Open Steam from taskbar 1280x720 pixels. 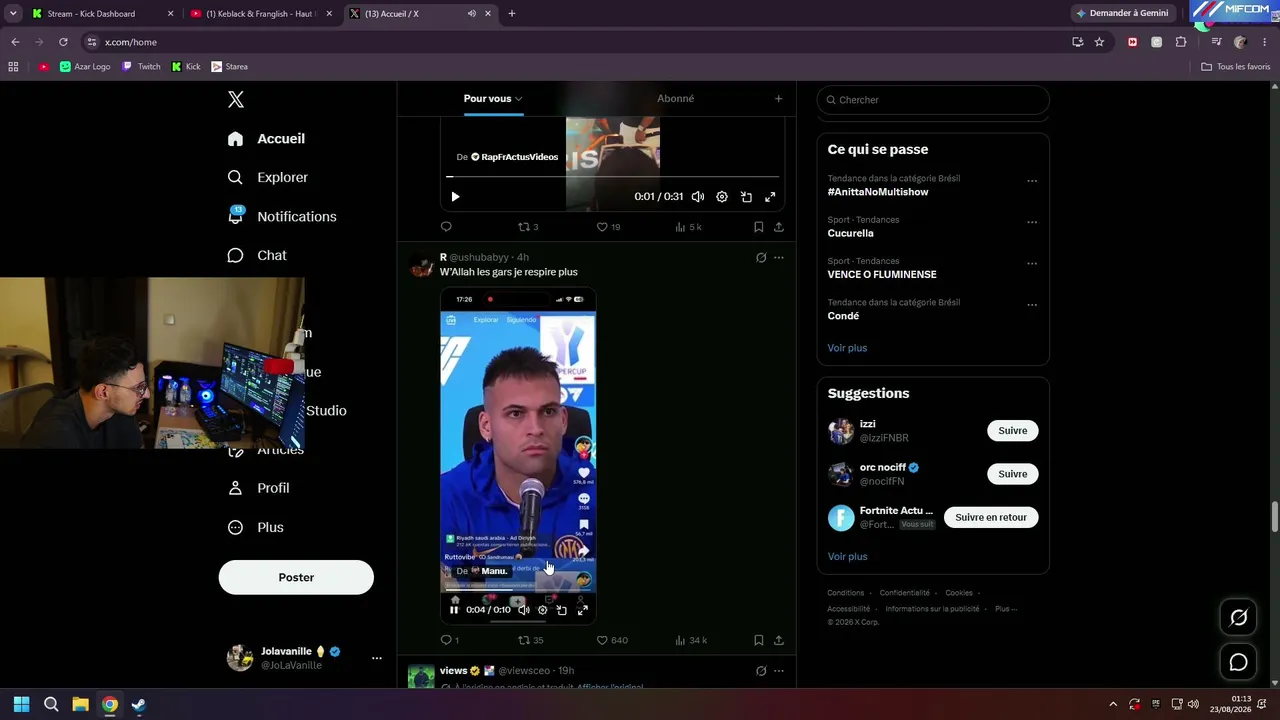139,704
